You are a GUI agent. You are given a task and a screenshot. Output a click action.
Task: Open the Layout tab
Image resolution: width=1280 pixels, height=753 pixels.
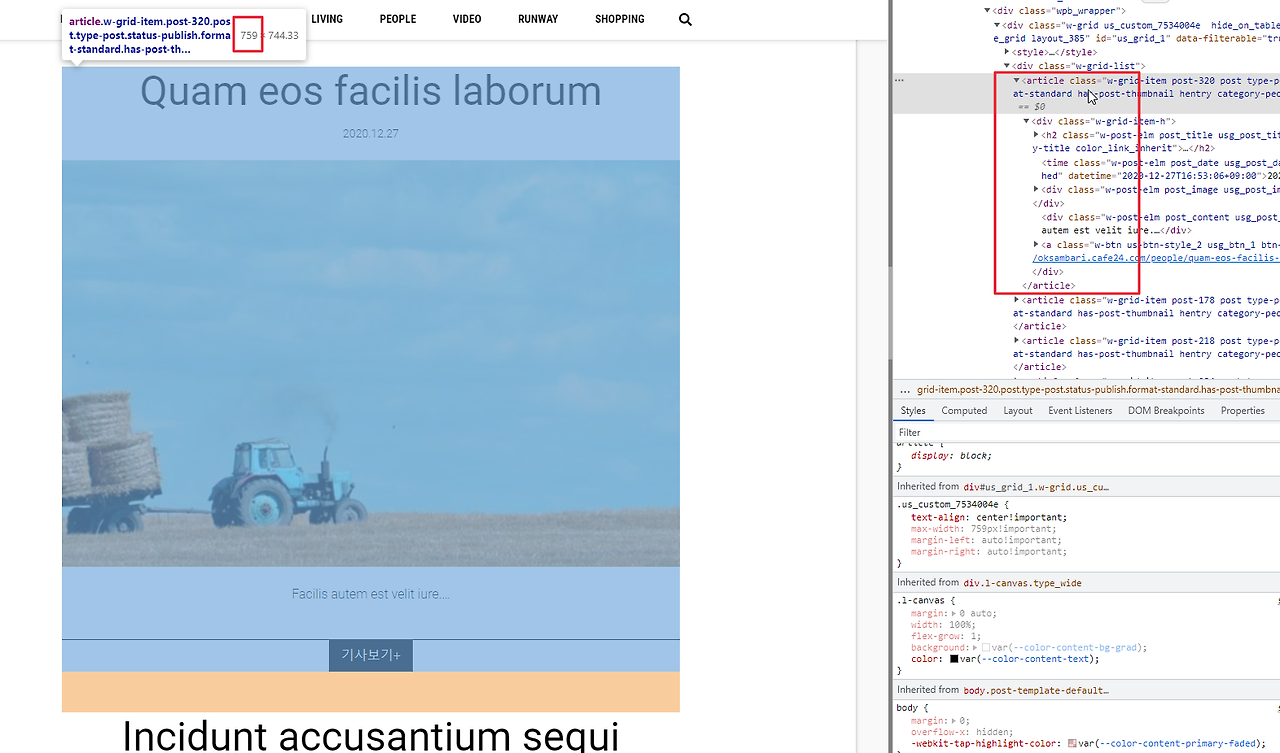pyautogui.click(x=1018, y=411)
